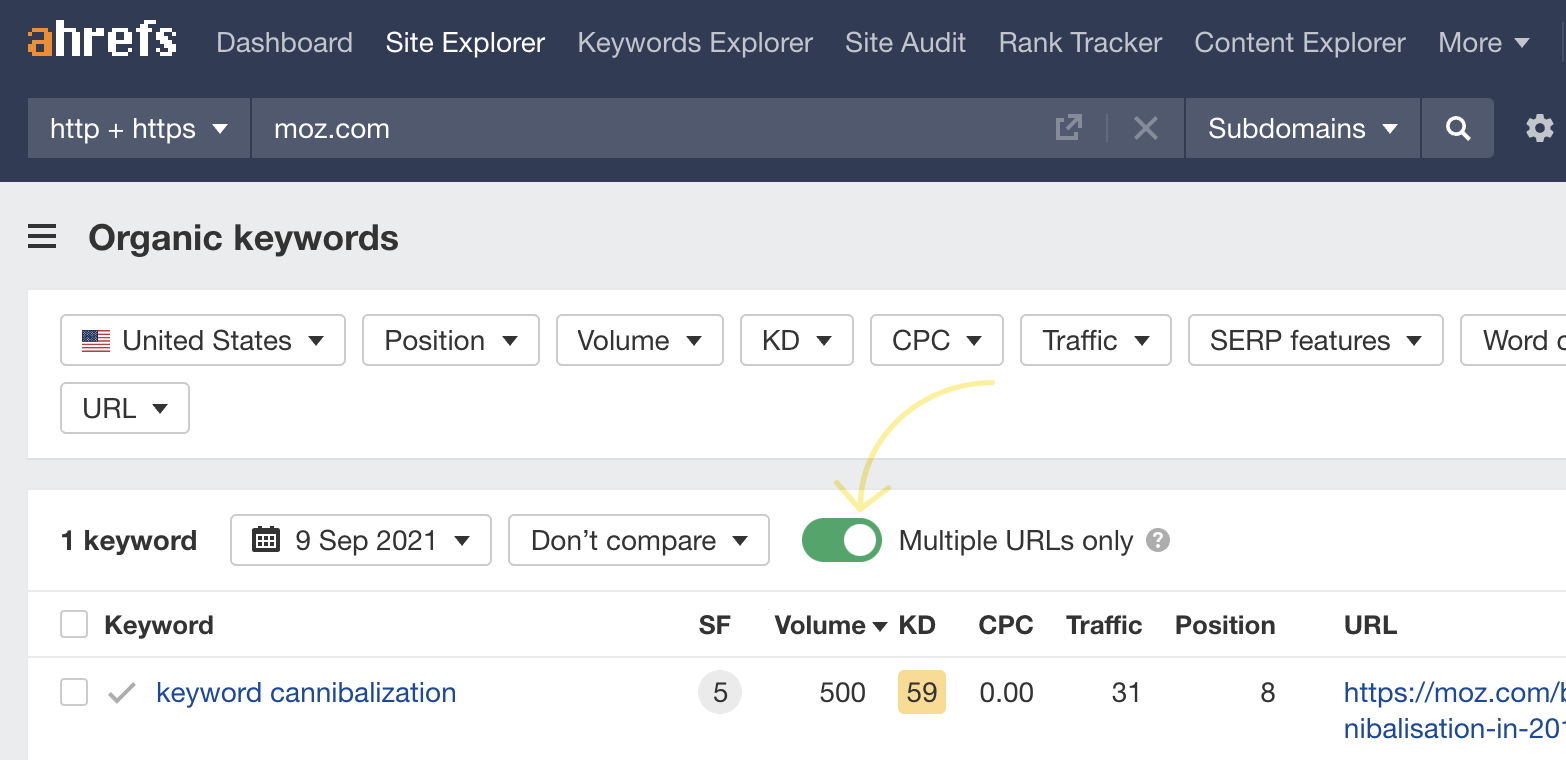1566x760 pixels.
Task: Run the search with the magnifier icon
Action: [x=1457, y=128]
